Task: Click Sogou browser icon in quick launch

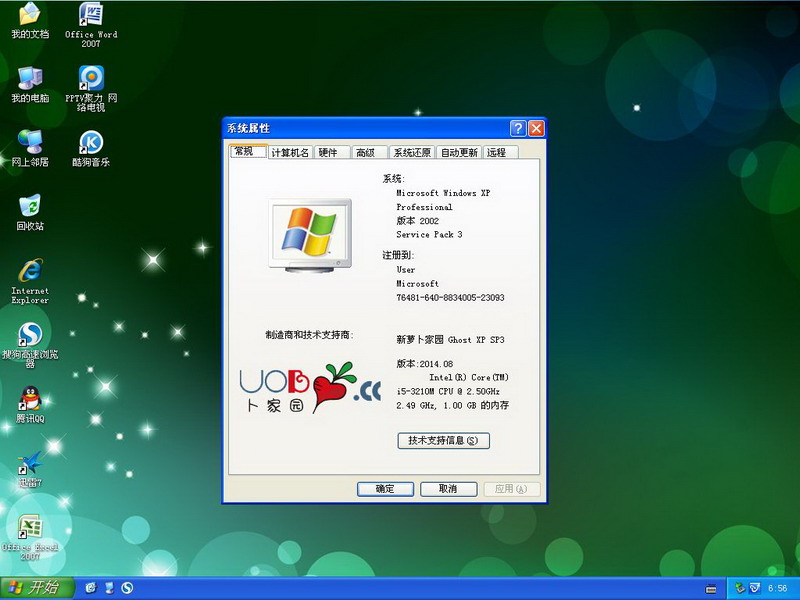Action: tap(127, 588)
